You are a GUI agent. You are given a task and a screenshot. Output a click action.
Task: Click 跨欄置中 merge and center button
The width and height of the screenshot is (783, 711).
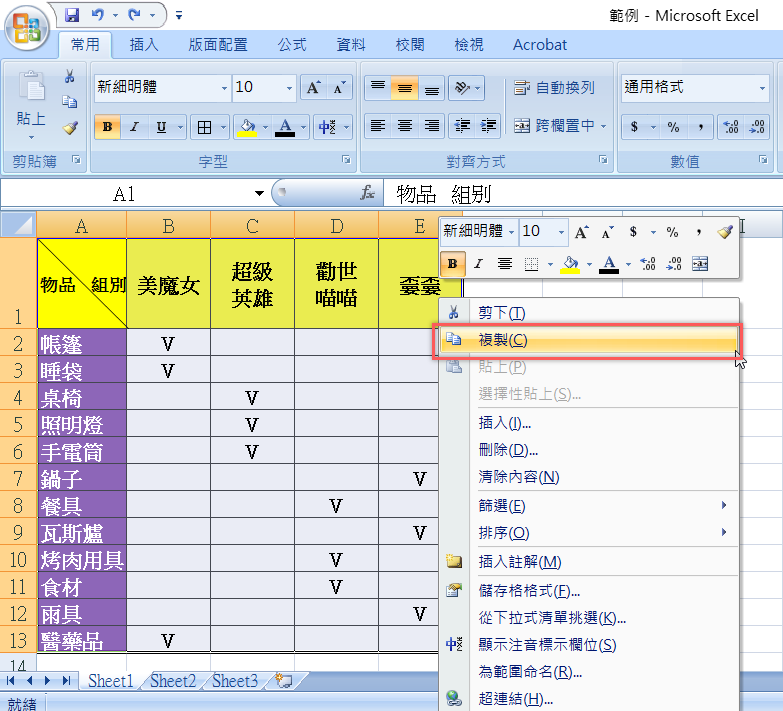[x=556, y=126]
